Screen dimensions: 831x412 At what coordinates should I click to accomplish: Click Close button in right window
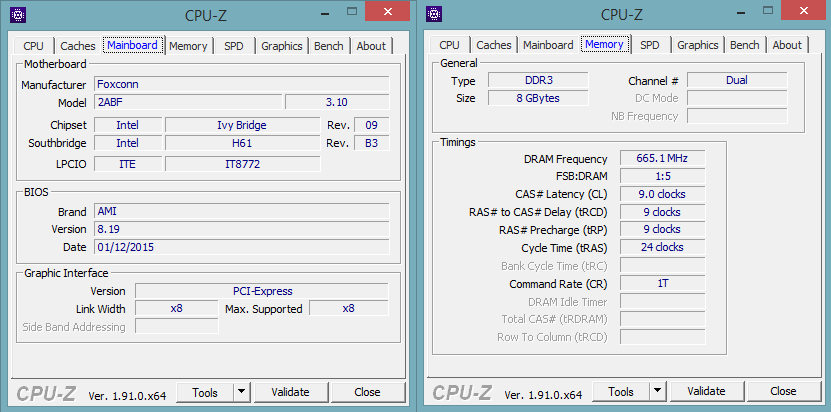(x=783, y=392)
